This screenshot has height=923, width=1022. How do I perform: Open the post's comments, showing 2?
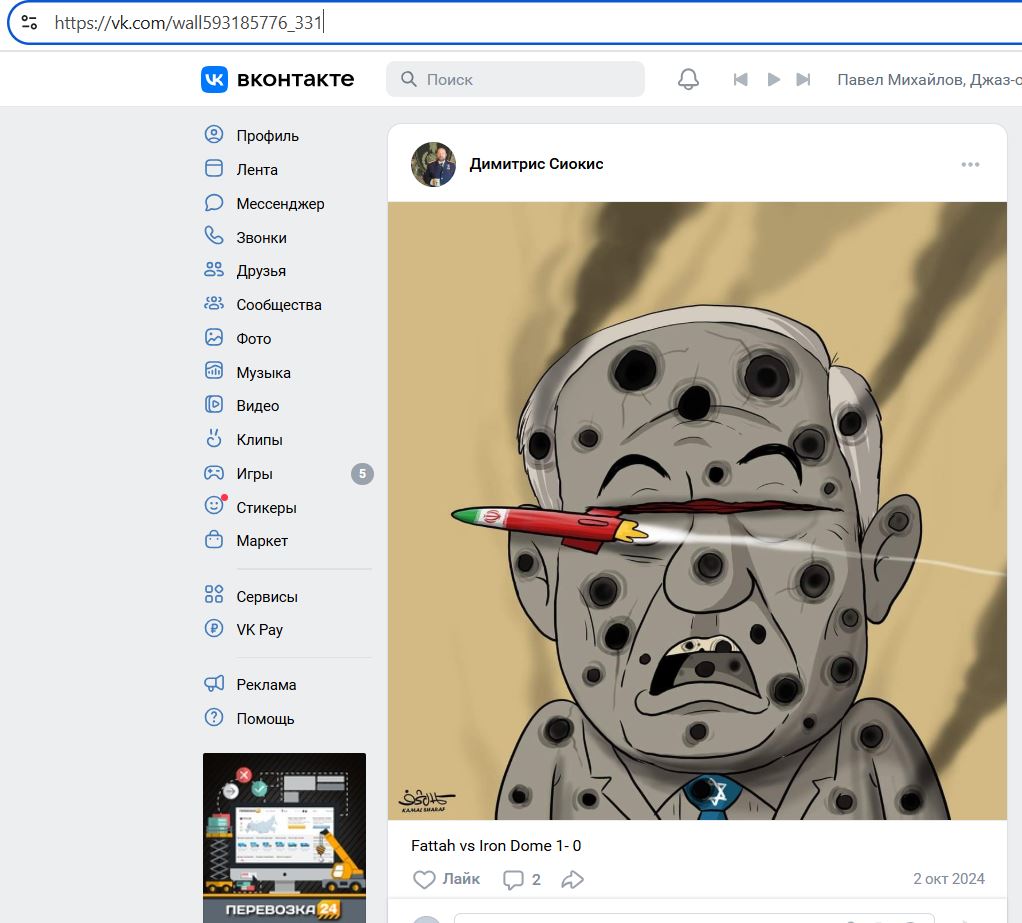pos(522,879)
